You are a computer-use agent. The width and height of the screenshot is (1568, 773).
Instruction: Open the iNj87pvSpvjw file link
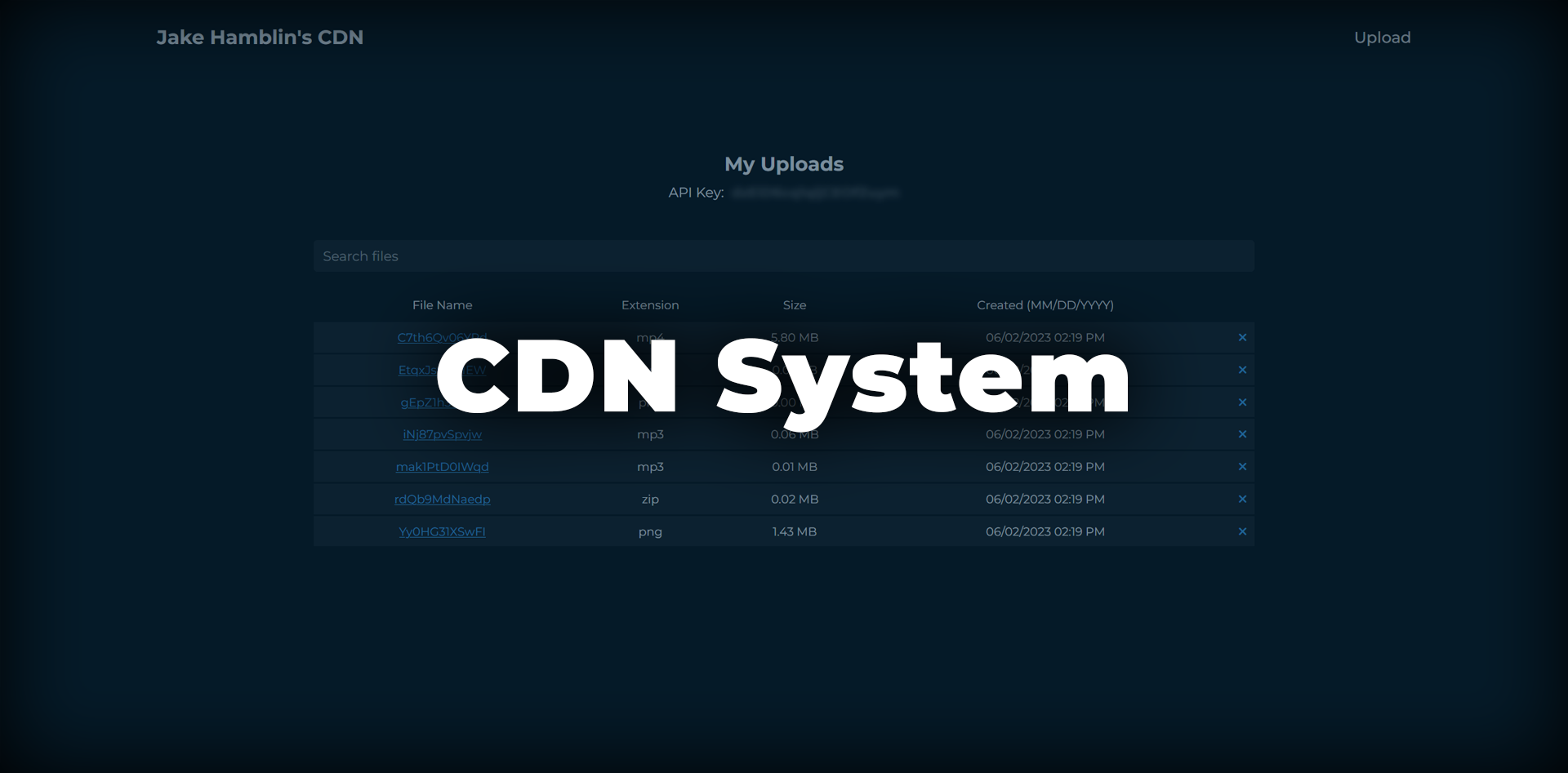(442, 434)
